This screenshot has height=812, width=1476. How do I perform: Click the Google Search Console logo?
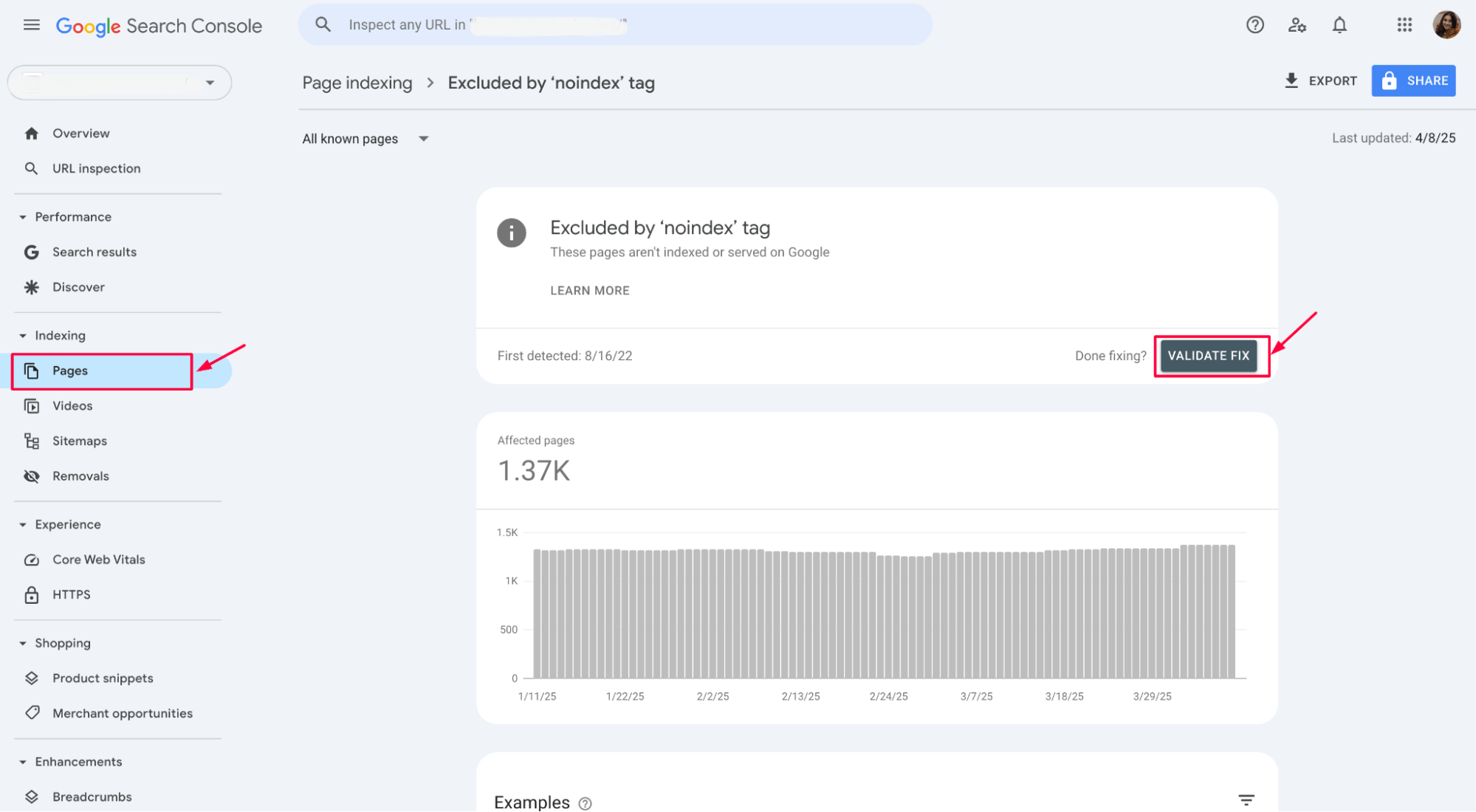tap(159, 26)
